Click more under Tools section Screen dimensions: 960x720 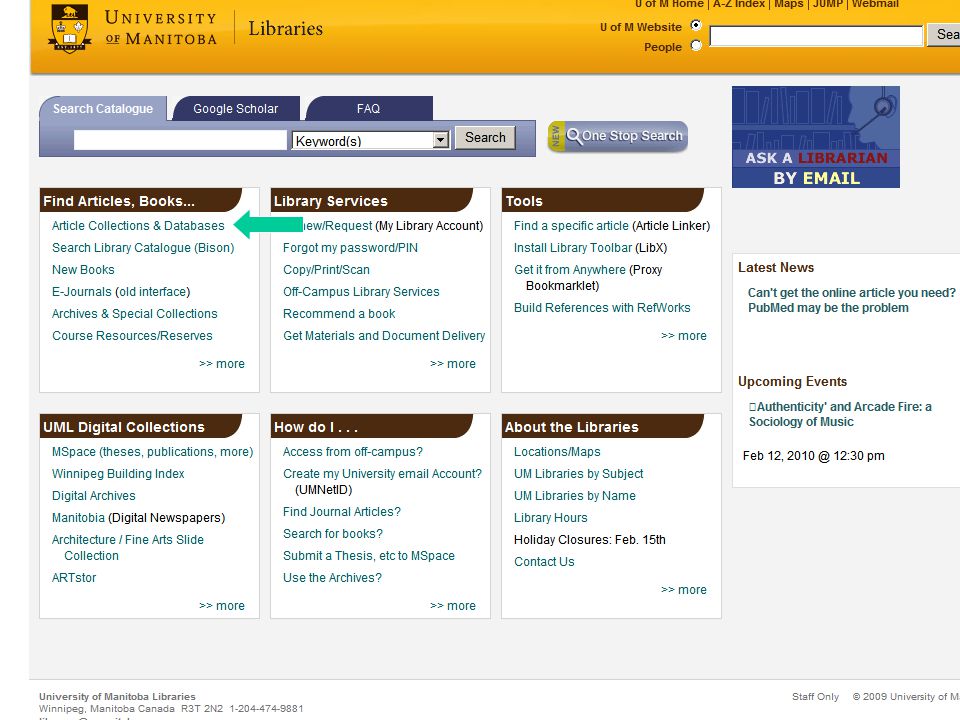(x=684, y=336)
